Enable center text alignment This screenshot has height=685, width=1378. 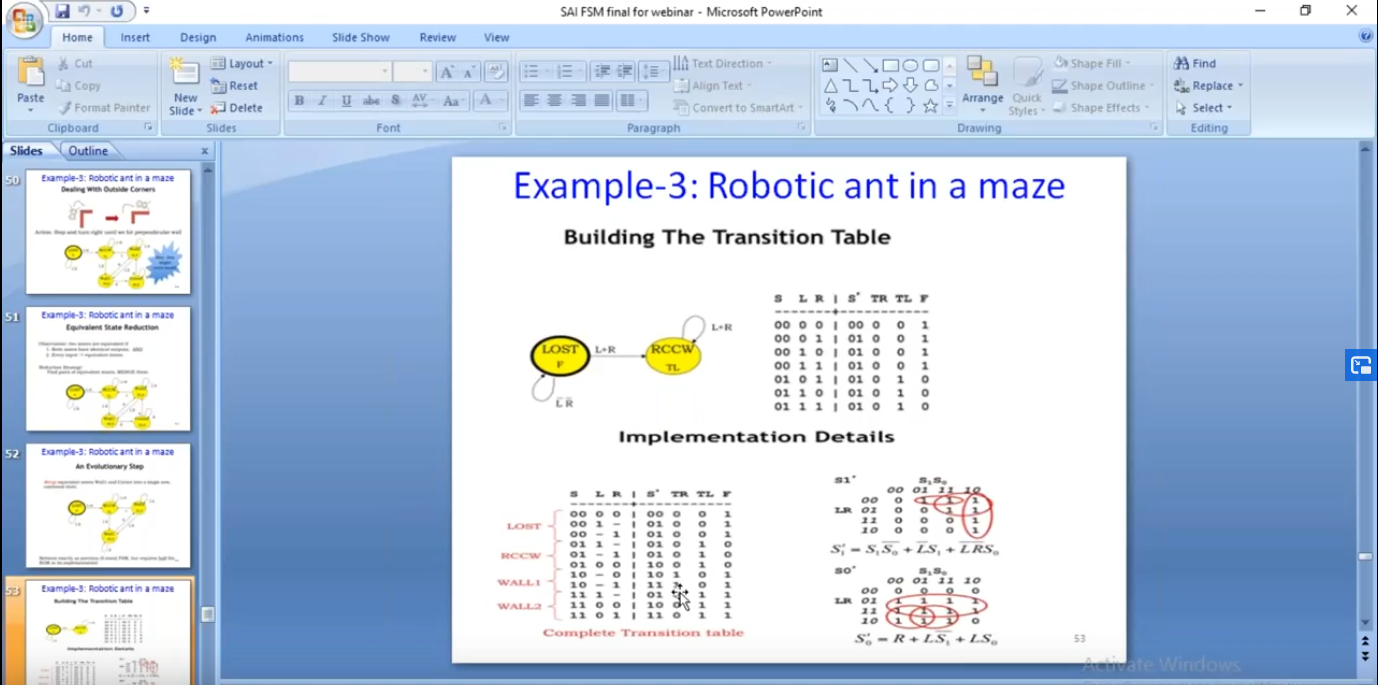554,101
